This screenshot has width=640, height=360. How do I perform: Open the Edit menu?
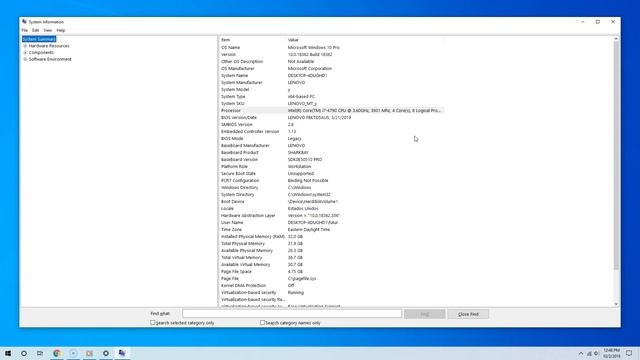pyautogui.click(x=36, y=30)
